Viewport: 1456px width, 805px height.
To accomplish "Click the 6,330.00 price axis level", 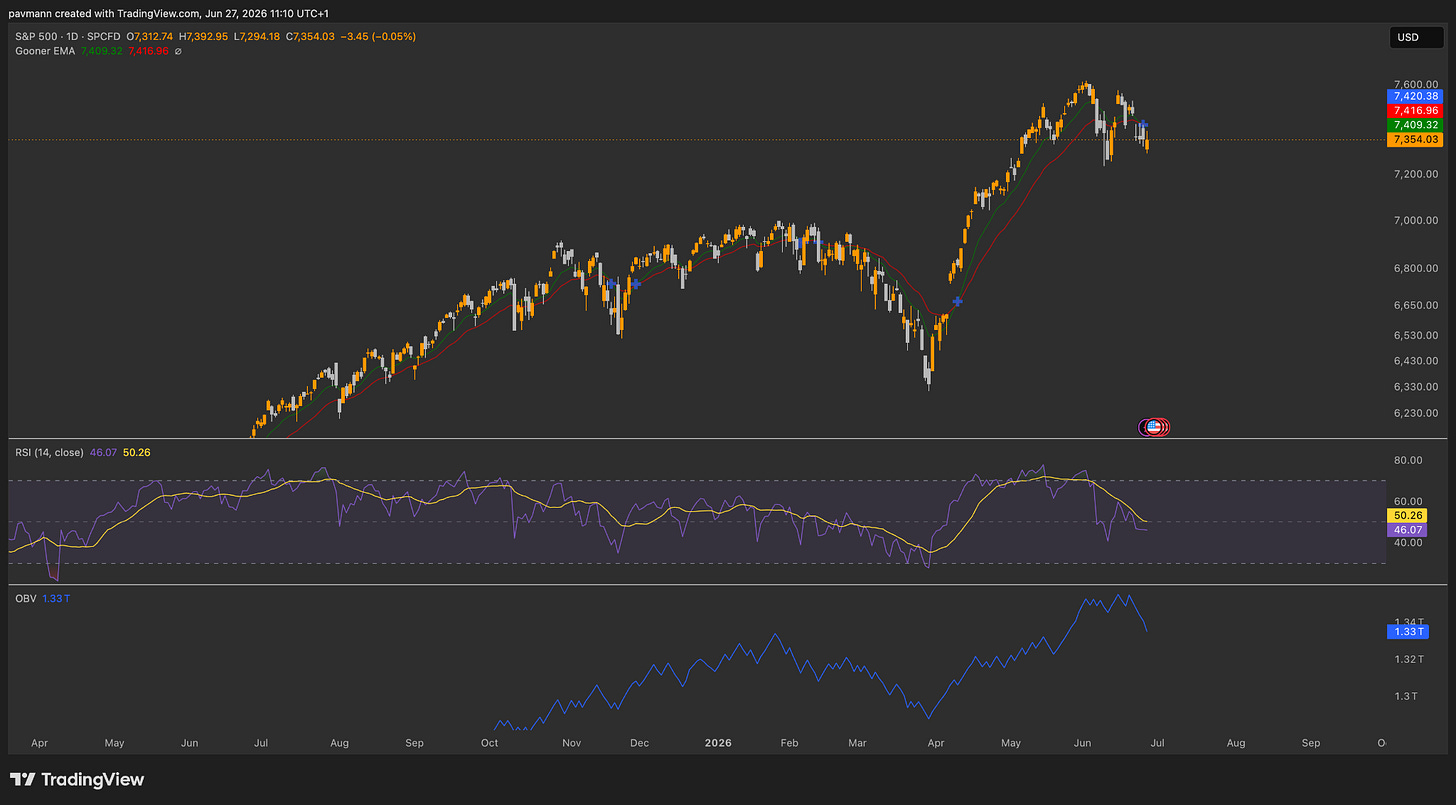I will click(1415, 387).
